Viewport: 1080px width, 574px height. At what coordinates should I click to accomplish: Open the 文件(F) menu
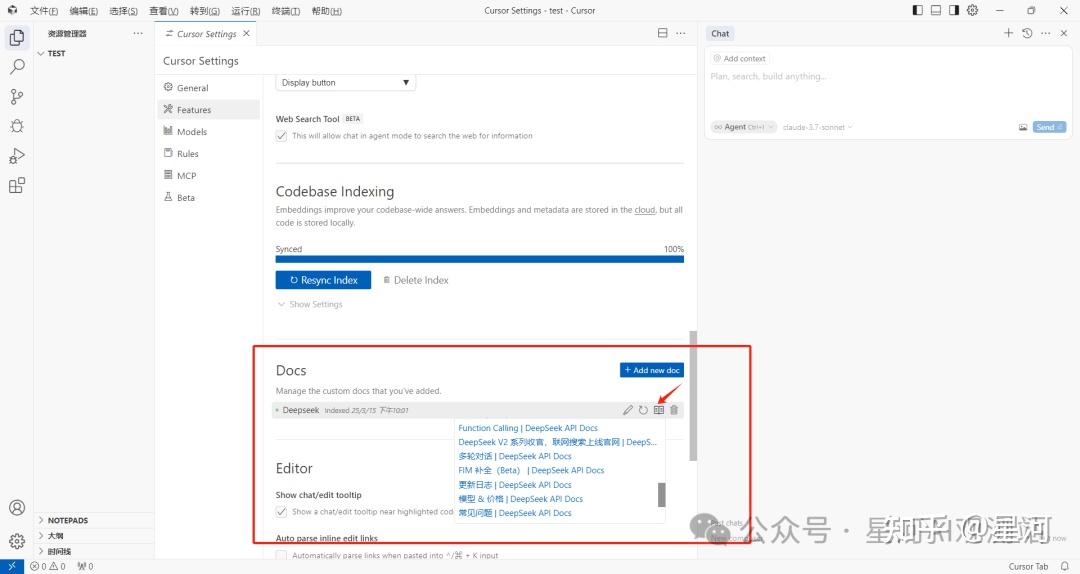(x=44, y=11)
